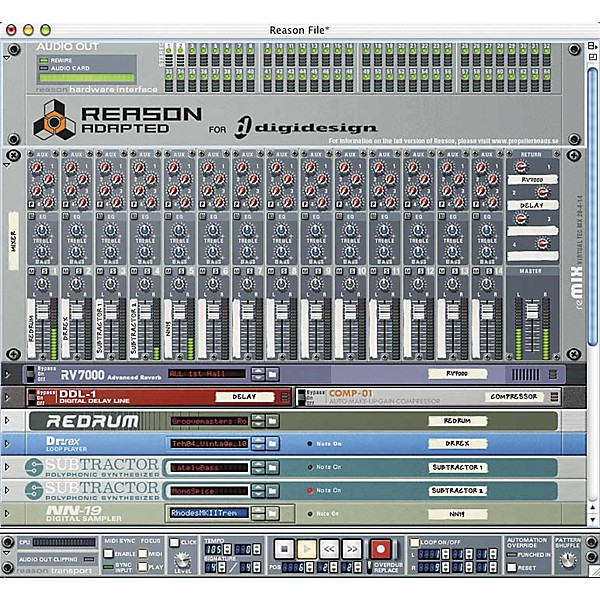This screenshot has height=600, width=600.
Task: Flip the Overdub/Replace switch
Action: [x=369, y=567]
